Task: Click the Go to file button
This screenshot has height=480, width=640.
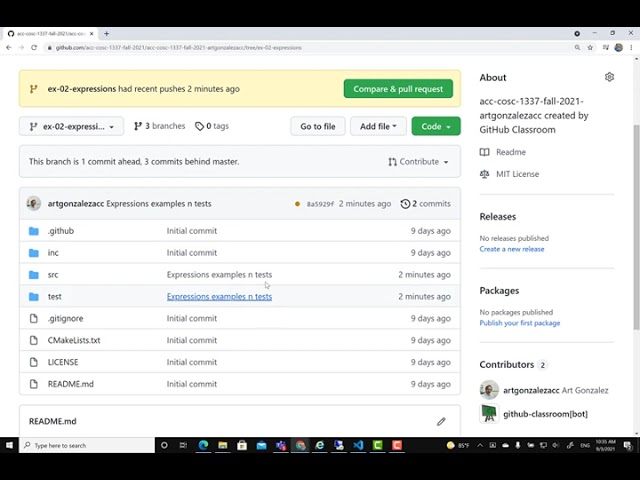Action: pyautogui.click(x=318, y=127)
